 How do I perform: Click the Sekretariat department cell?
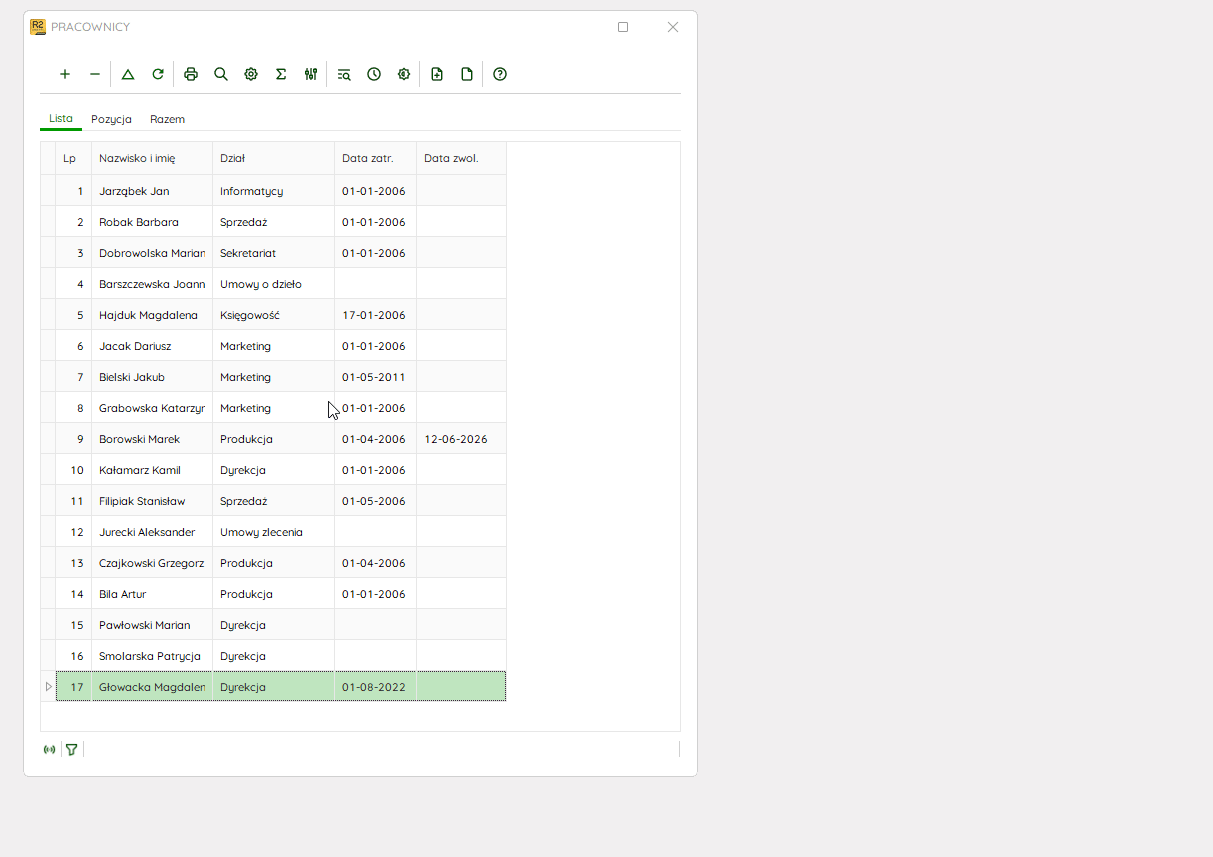(x=274, y=253)
